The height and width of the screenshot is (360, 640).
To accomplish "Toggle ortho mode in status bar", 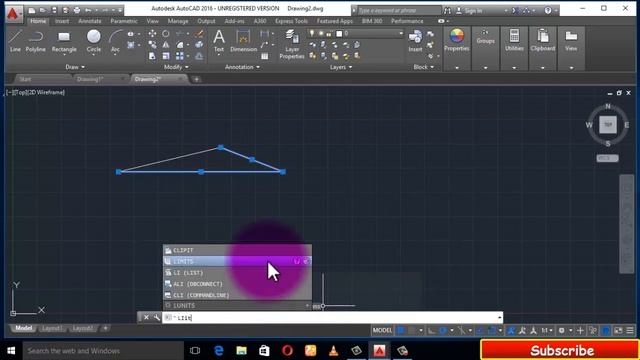I will [431, 330].
